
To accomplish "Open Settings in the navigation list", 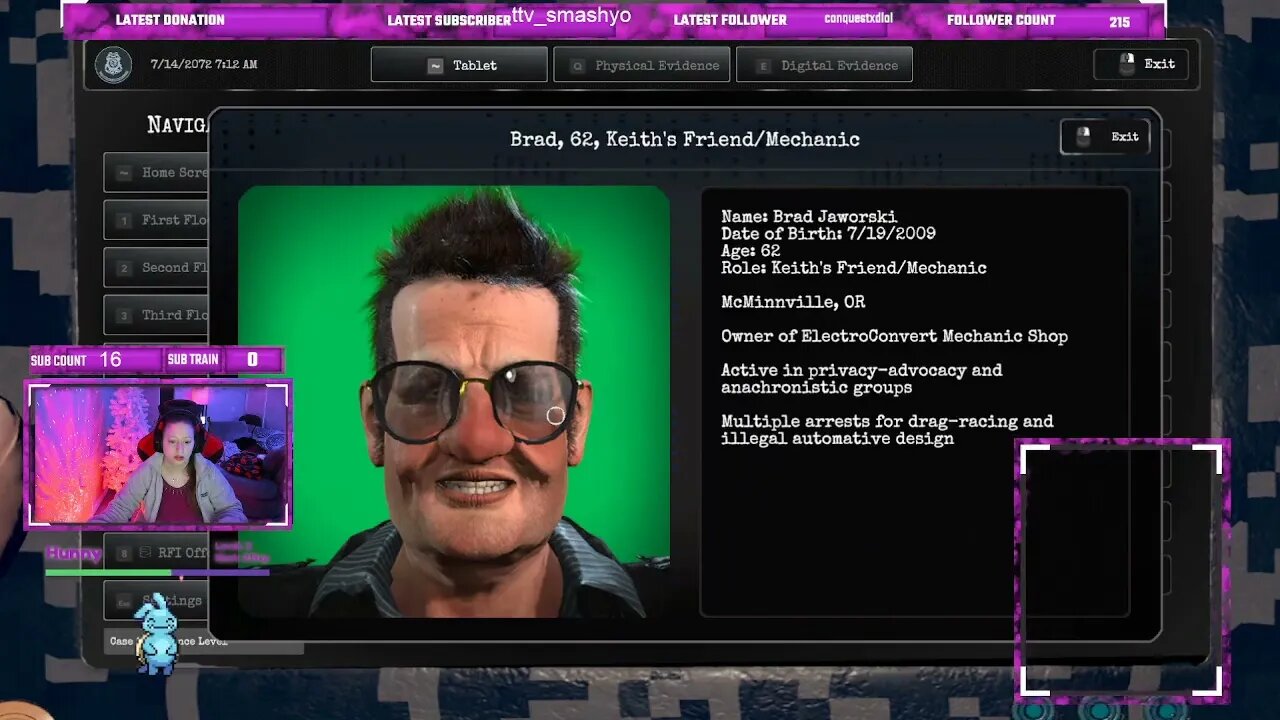I will click(x=156, y=600).
